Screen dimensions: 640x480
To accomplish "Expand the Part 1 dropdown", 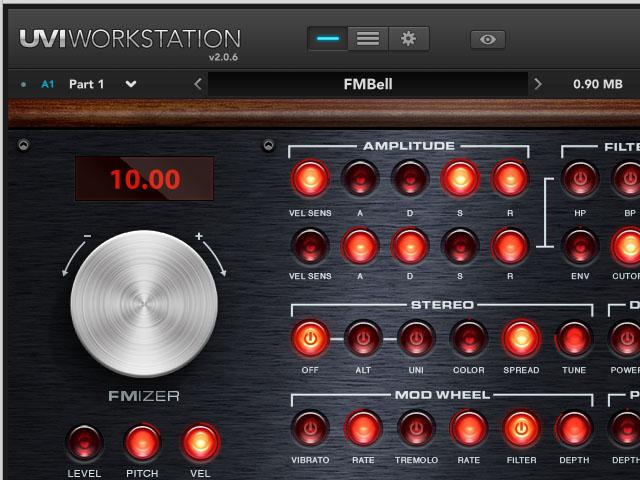I will (131, 84).
